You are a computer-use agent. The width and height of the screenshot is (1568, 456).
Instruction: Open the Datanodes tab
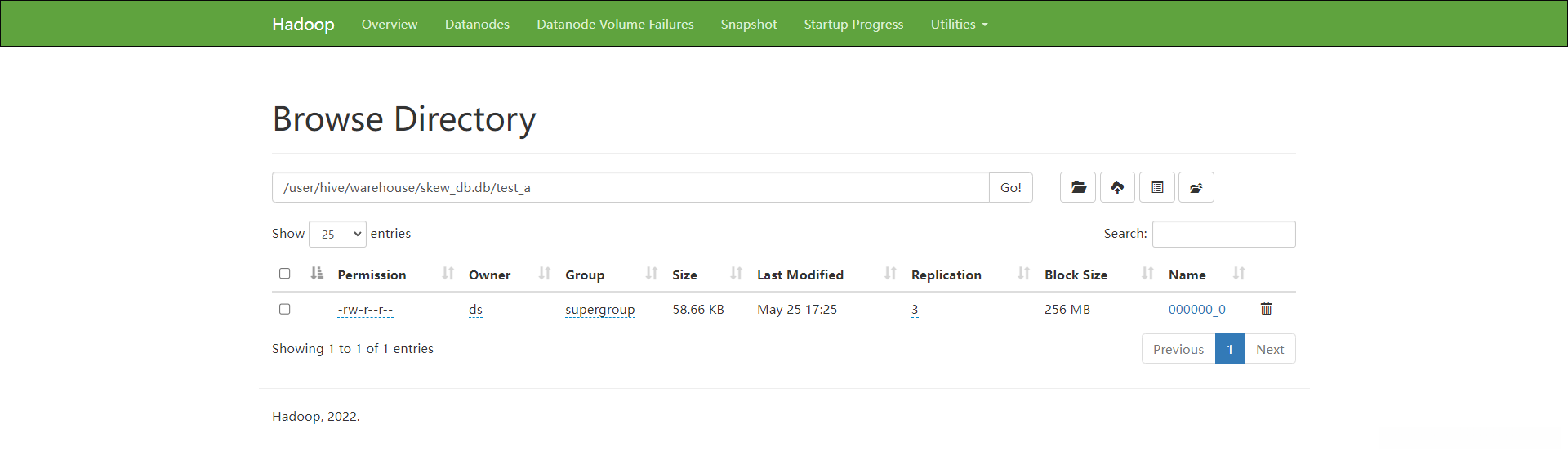point(477,25)
